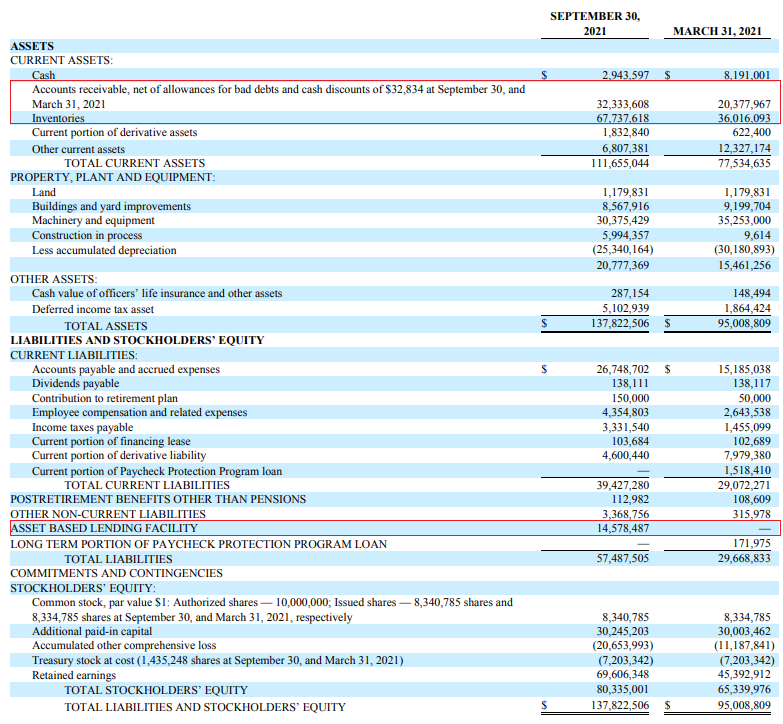Select Cash value 8,191,001
This screenshot has width=783, height=724.
[747, 75]
